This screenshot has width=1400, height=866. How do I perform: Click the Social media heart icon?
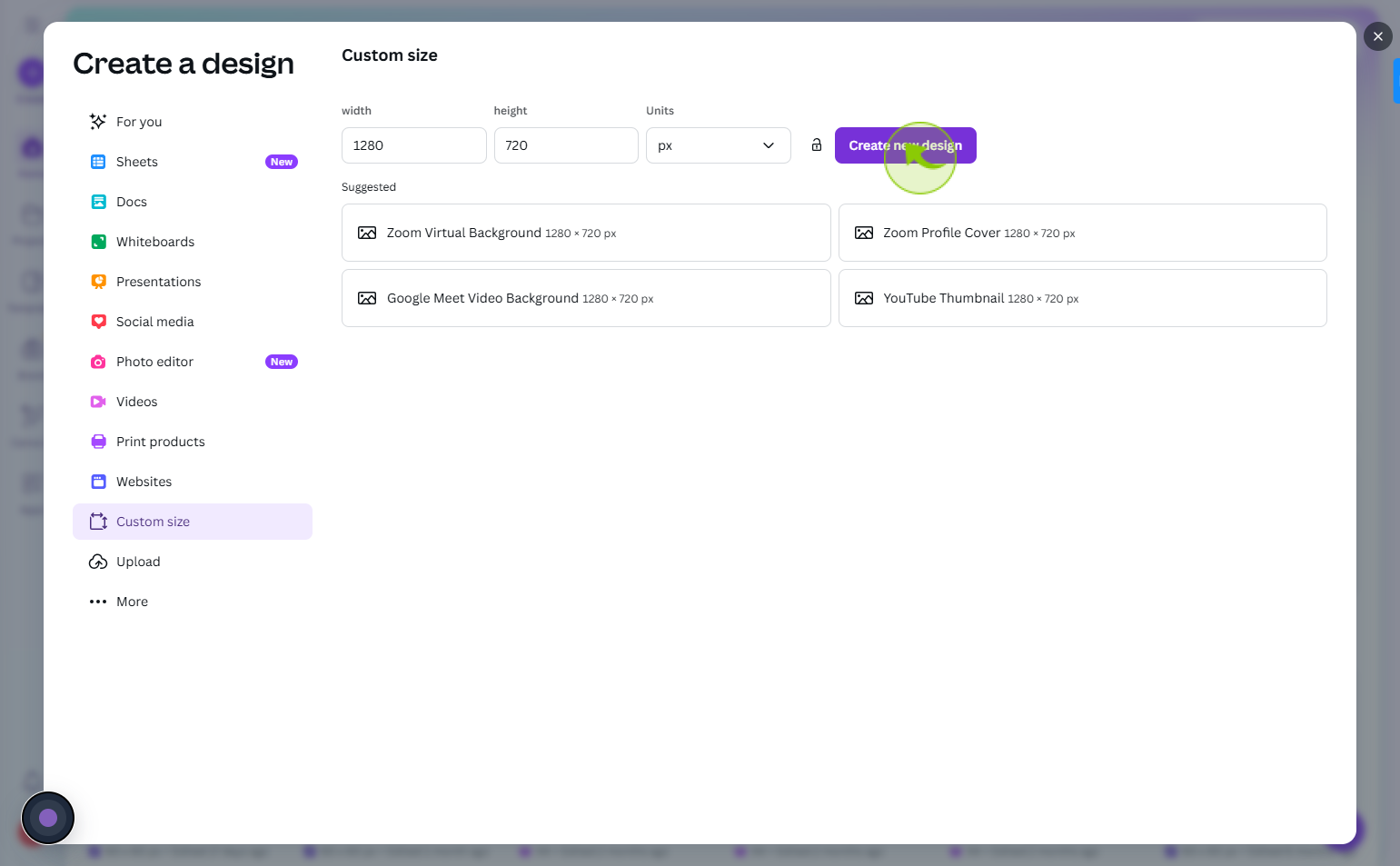pyautogui.click(x=98, y=322)
